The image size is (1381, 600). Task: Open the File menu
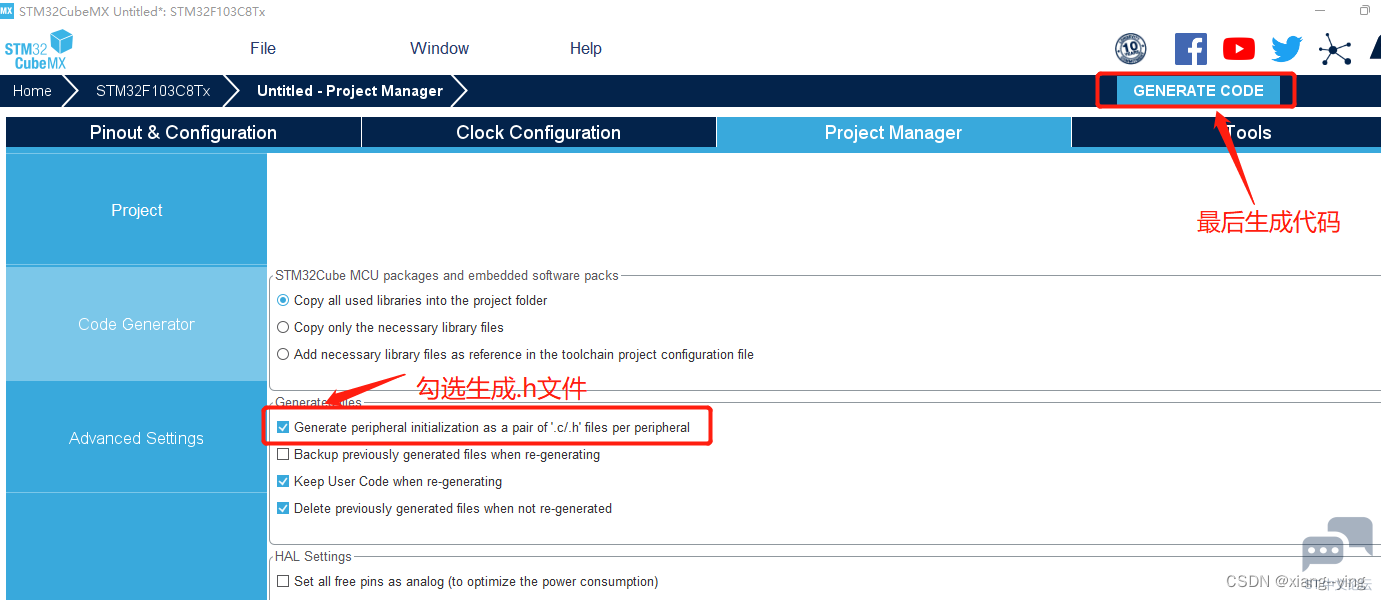pos(263,48)
